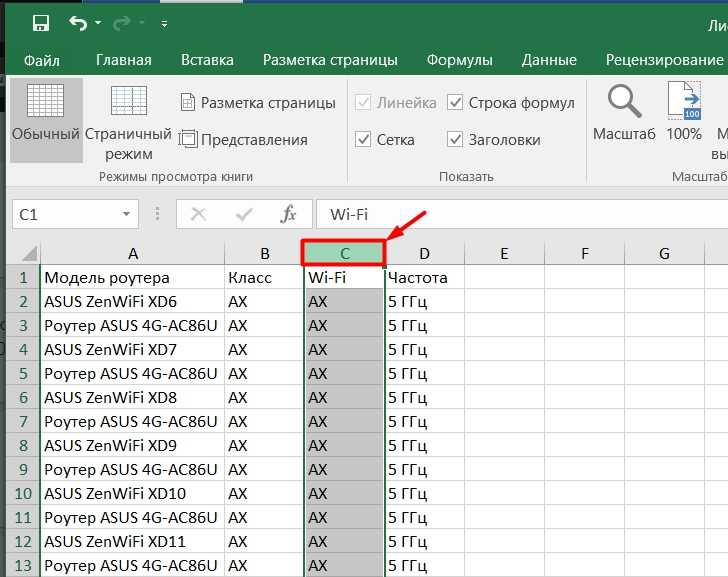Select row 1 header
Screen dimensions: 728x577
coord(23,278)
